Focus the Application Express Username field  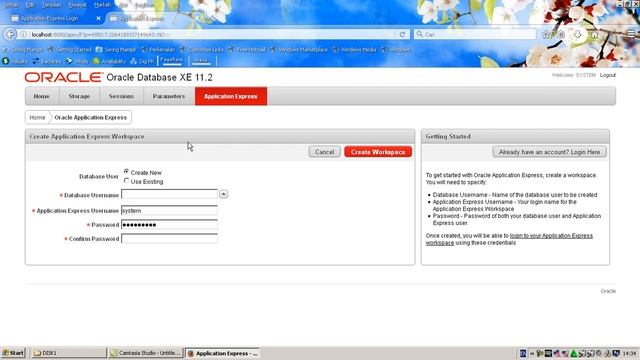click(169, 211)
